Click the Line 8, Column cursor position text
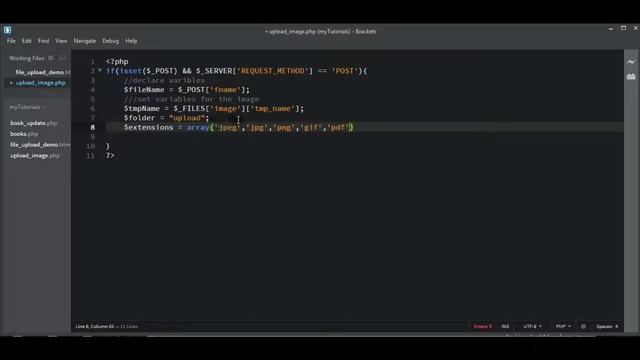640x360 pixels. [x=95, y=327]
